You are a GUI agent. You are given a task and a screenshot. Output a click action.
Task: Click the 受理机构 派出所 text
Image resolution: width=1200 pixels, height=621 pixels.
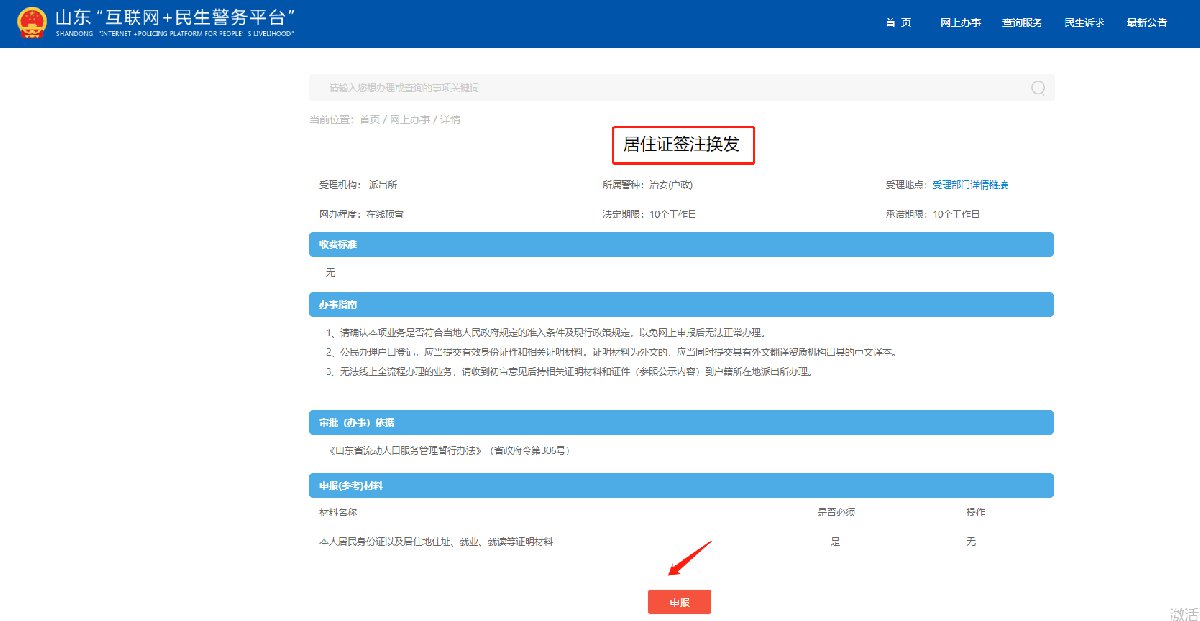pos(358,185)
